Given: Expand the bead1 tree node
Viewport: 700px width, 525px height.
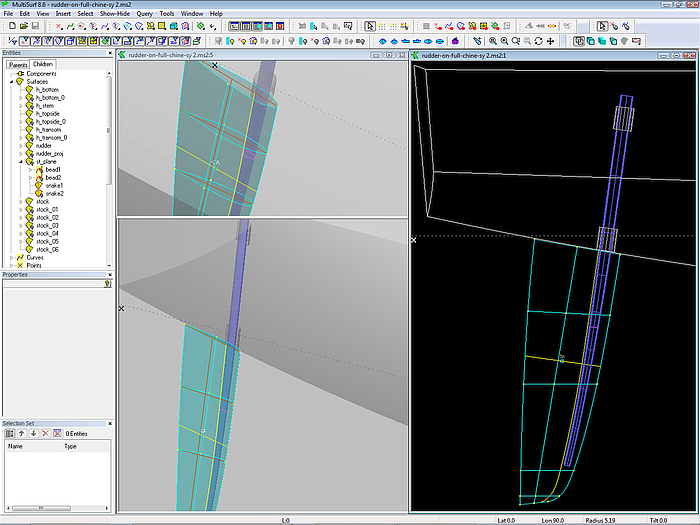Looking at the screenshot, I should click(x=31, y=169).
